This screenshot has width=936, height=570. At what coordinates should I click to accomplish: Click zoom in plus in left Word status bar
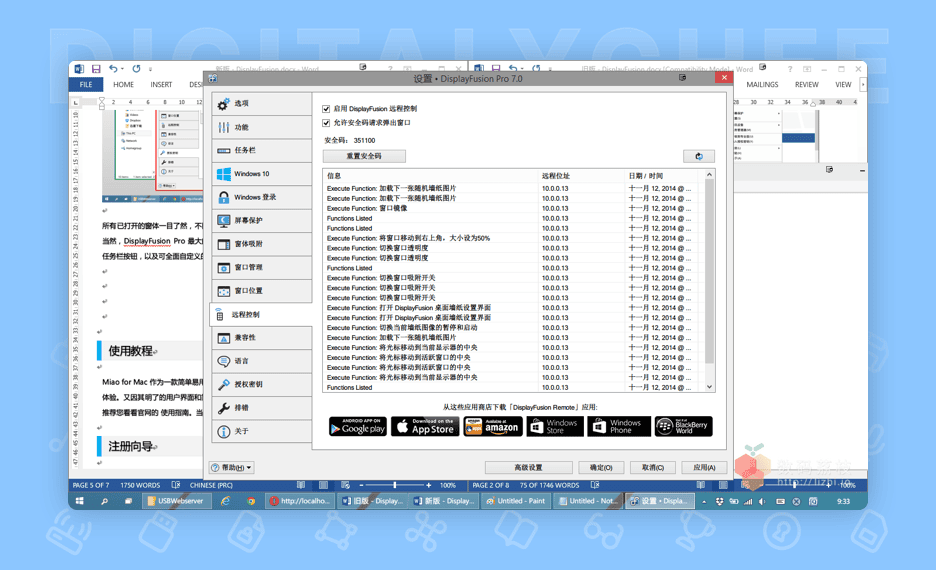[429, 485]
